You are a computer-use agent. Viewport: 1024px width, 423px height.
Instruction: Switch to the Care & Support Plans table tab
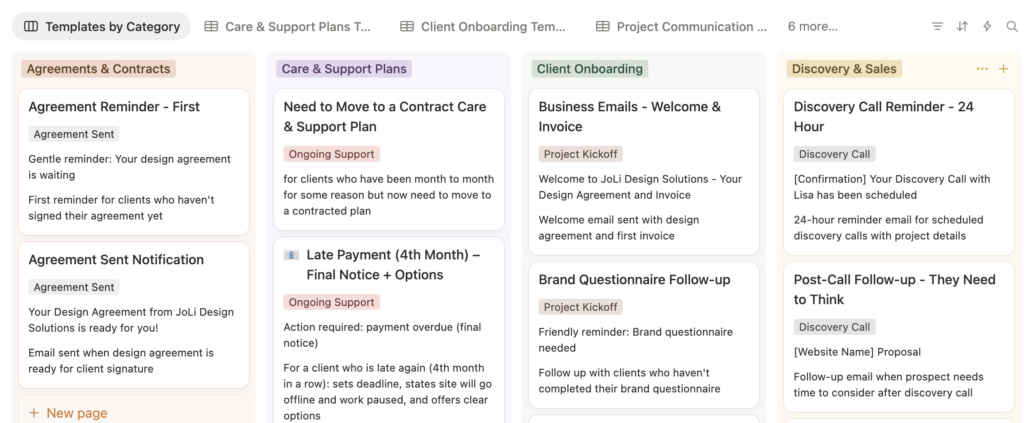287,27
